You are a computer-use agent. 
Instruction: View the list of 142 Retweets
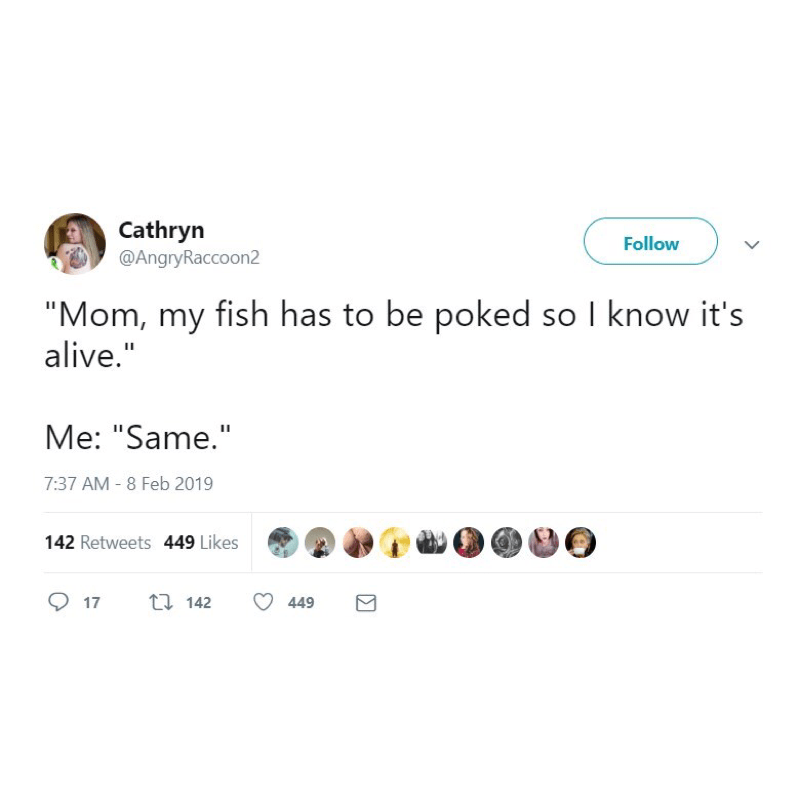point(98,542)
